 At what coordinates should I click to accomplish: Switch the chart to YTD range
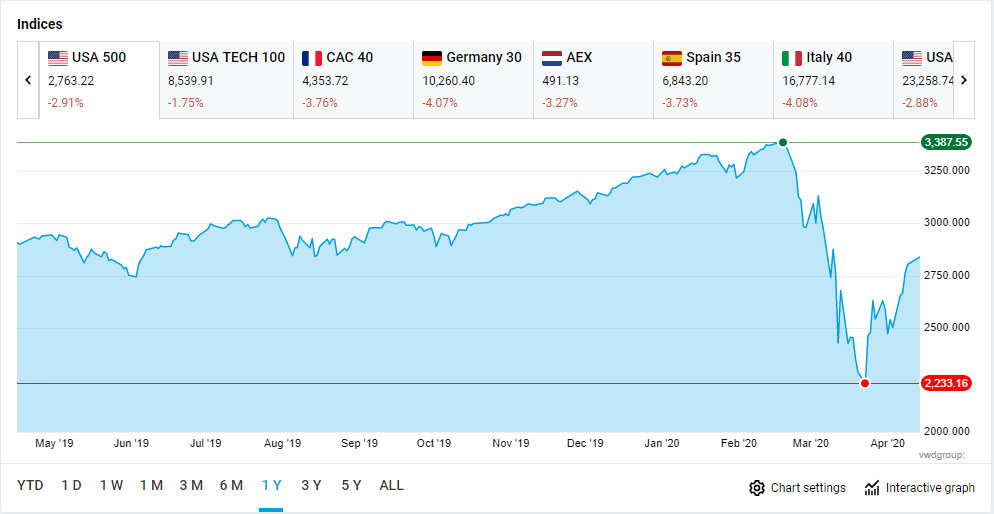(30, 485)
